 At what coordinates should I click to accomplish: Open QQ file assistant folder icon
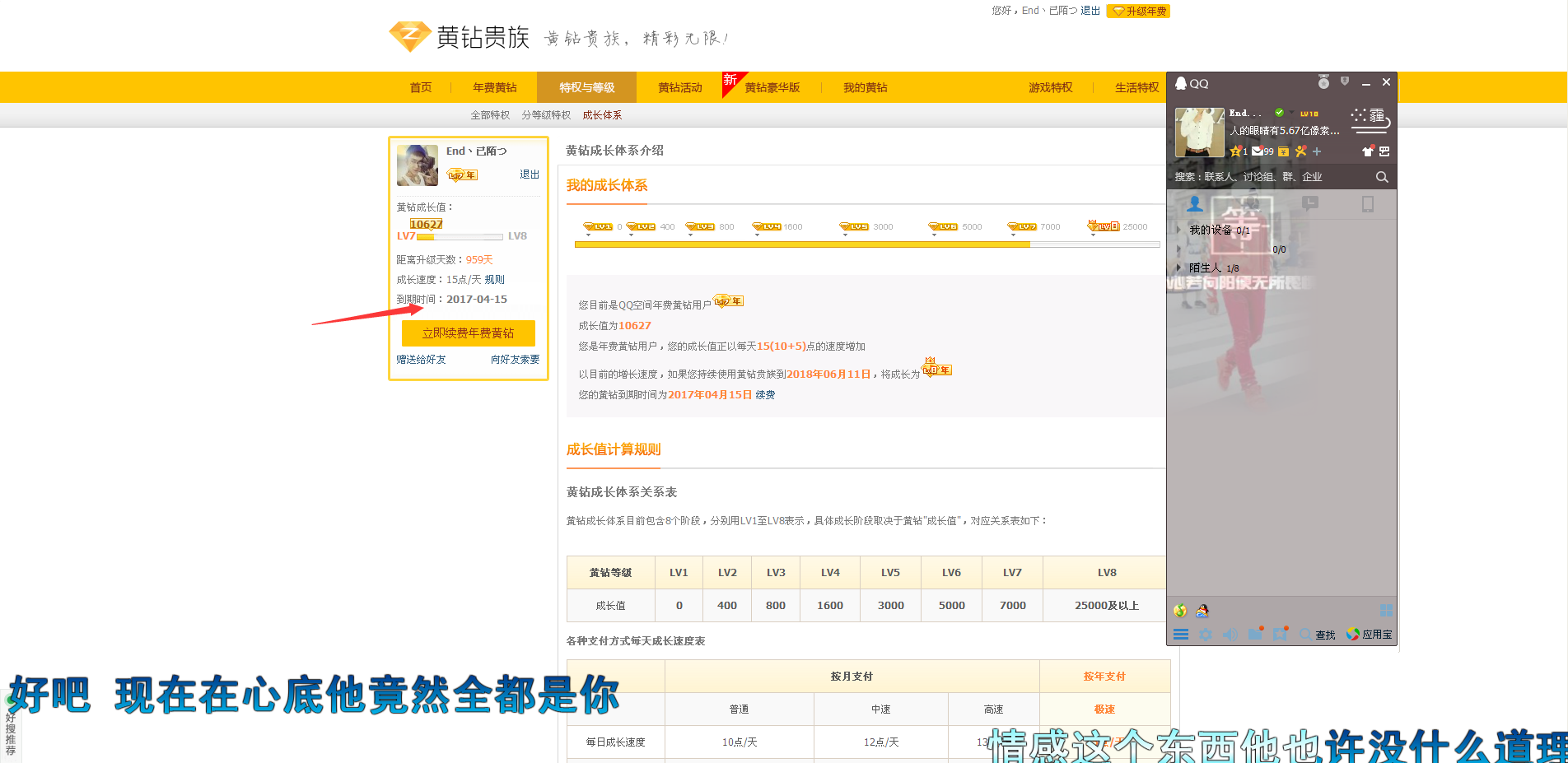point(1255,634)
